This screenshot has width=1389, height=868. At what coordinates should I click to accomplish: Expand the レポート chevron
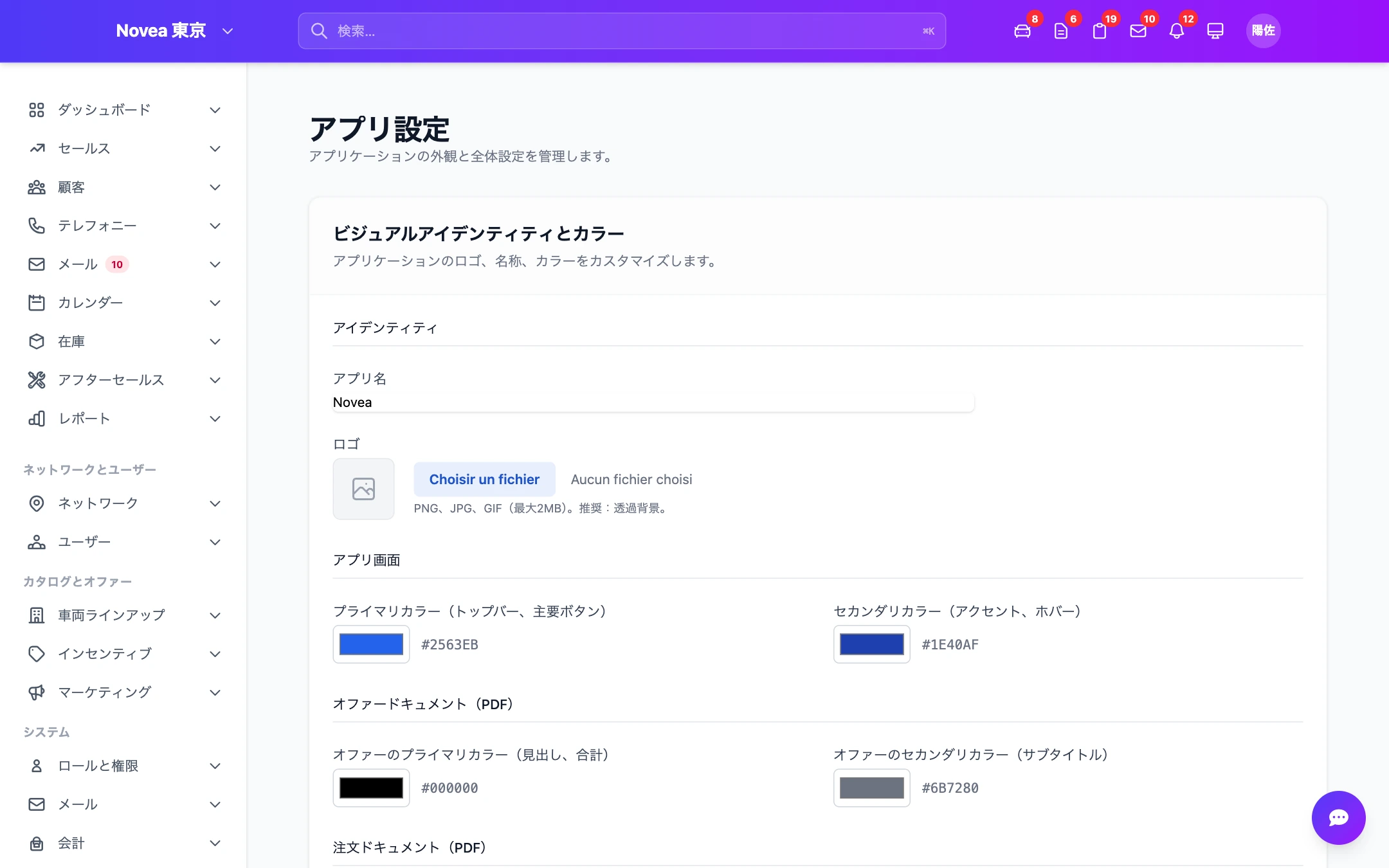point(215,419)
